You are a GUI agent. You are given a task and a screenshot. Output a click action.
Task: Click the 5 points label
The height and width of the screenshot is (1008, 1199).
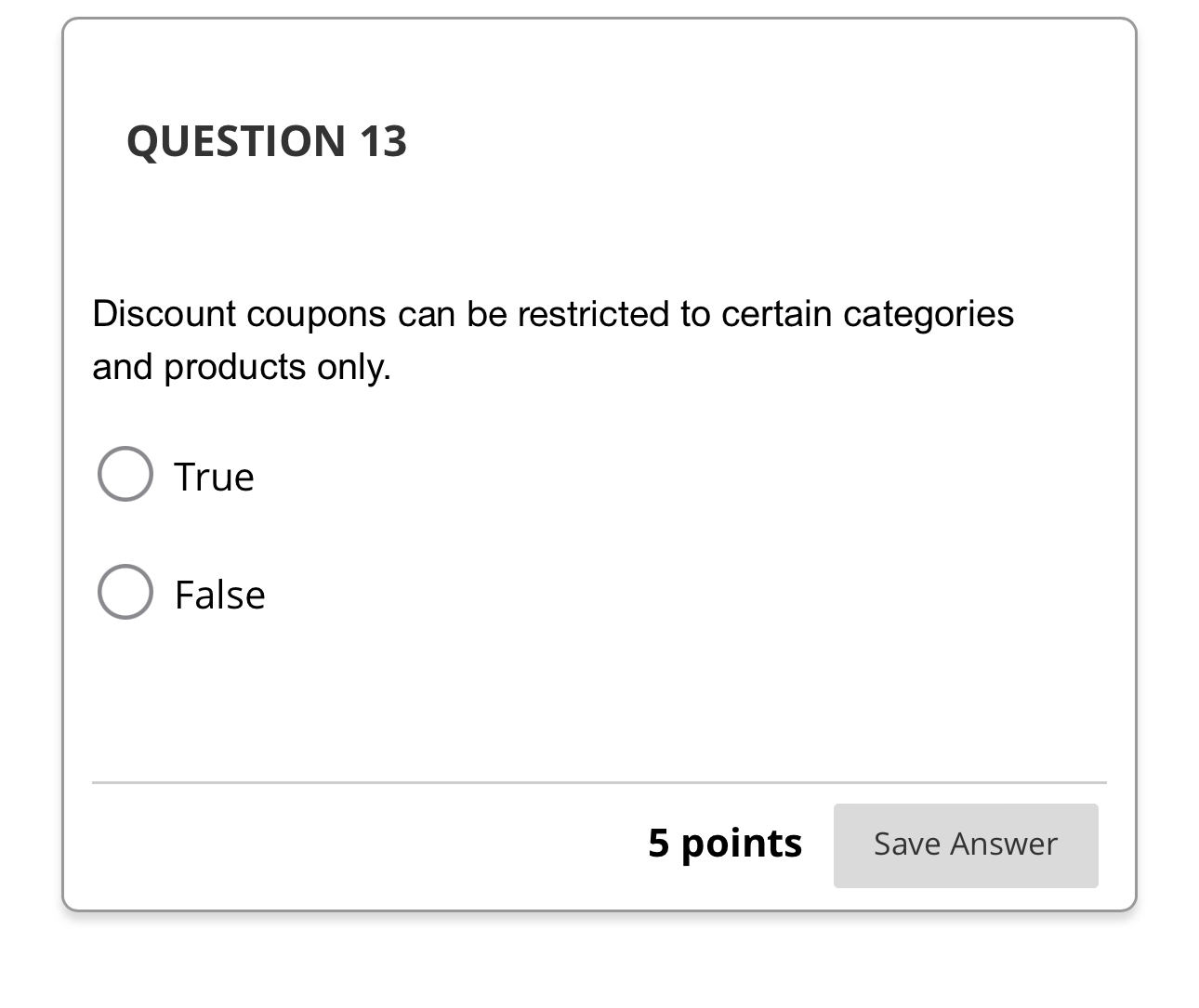click(725, 844)
